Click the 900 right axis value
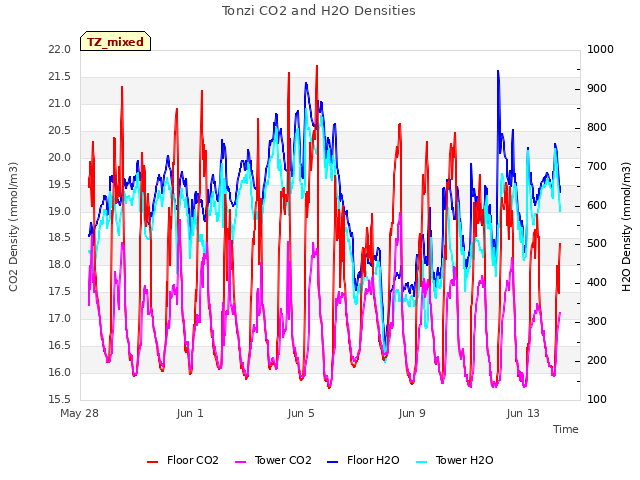Image resolution: width=640 pixels, height=480 pixels. [x=597, y=89]
